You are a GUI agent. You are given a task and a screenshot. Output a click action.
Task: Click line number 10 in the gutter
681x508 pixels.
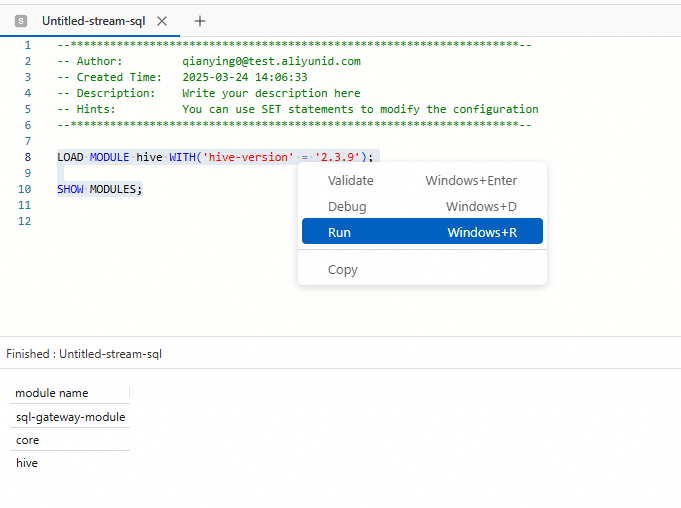24,189
